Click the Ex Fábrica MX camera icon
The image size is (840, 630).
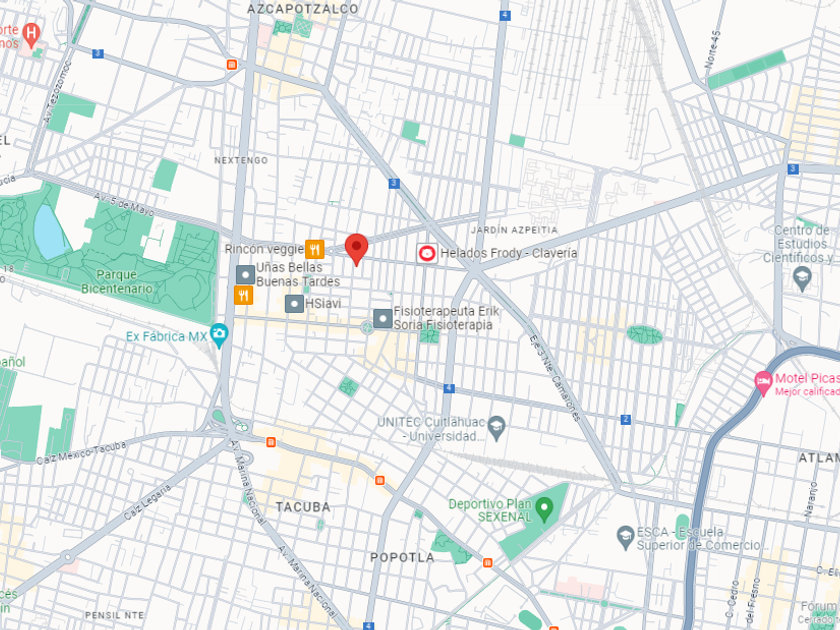219,335
